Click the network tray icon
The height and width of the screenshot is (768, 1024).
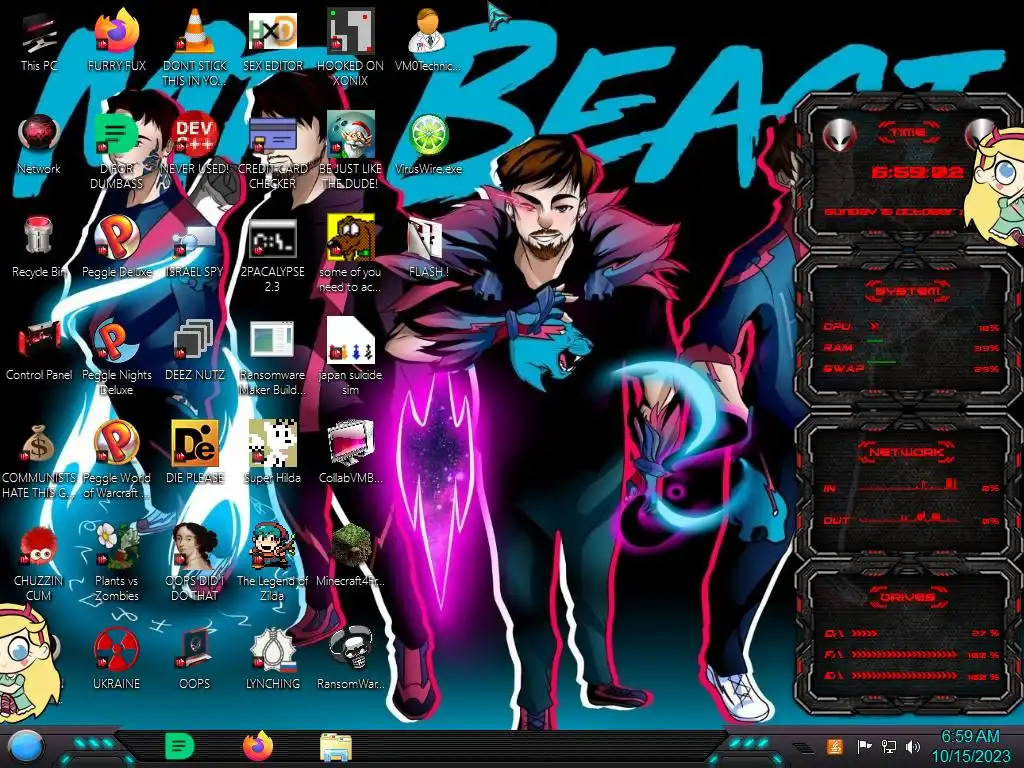pos(888,746)
